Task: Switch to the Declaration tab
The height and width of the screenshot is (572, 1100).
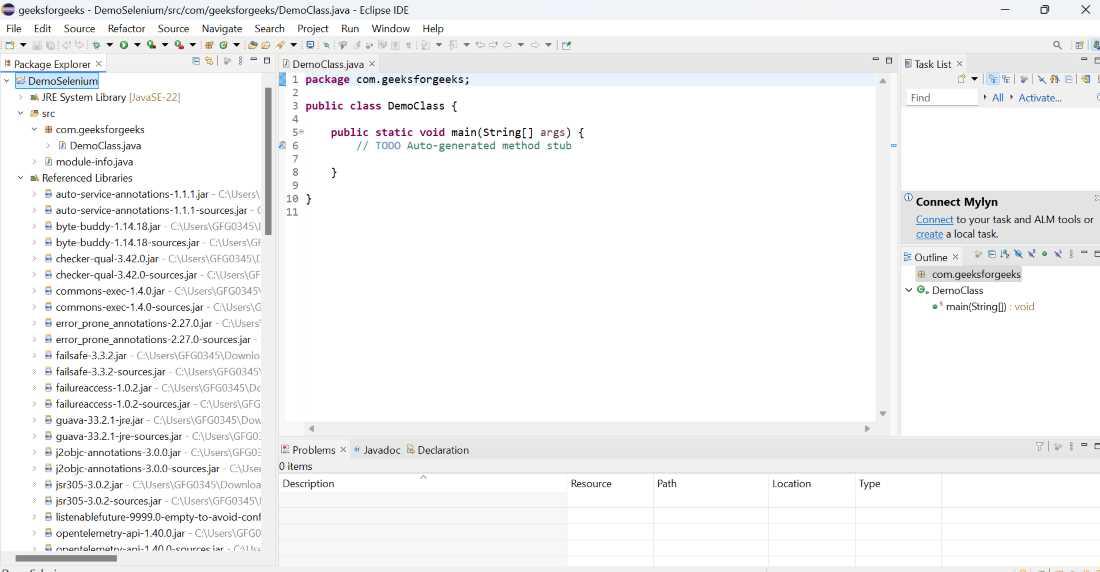Action: coord(438,450)
